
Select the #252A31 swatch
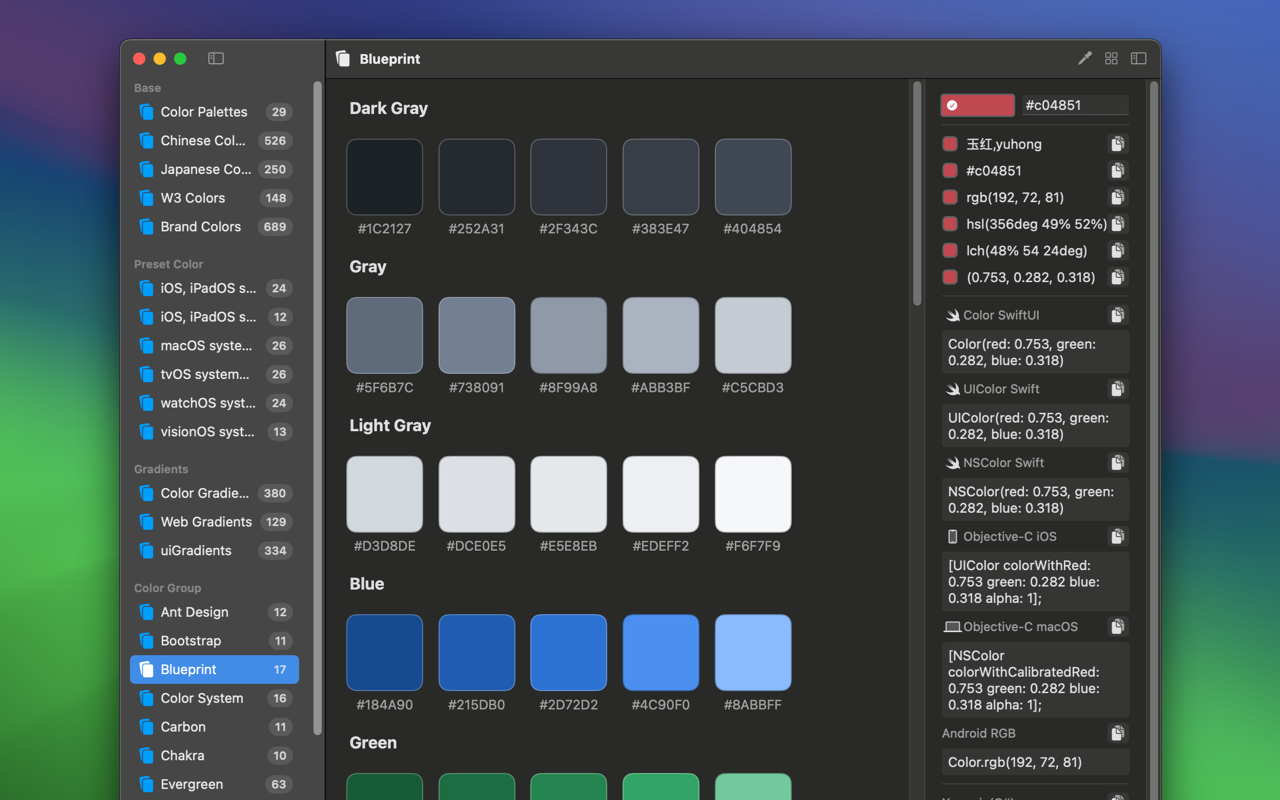(477, 177)
